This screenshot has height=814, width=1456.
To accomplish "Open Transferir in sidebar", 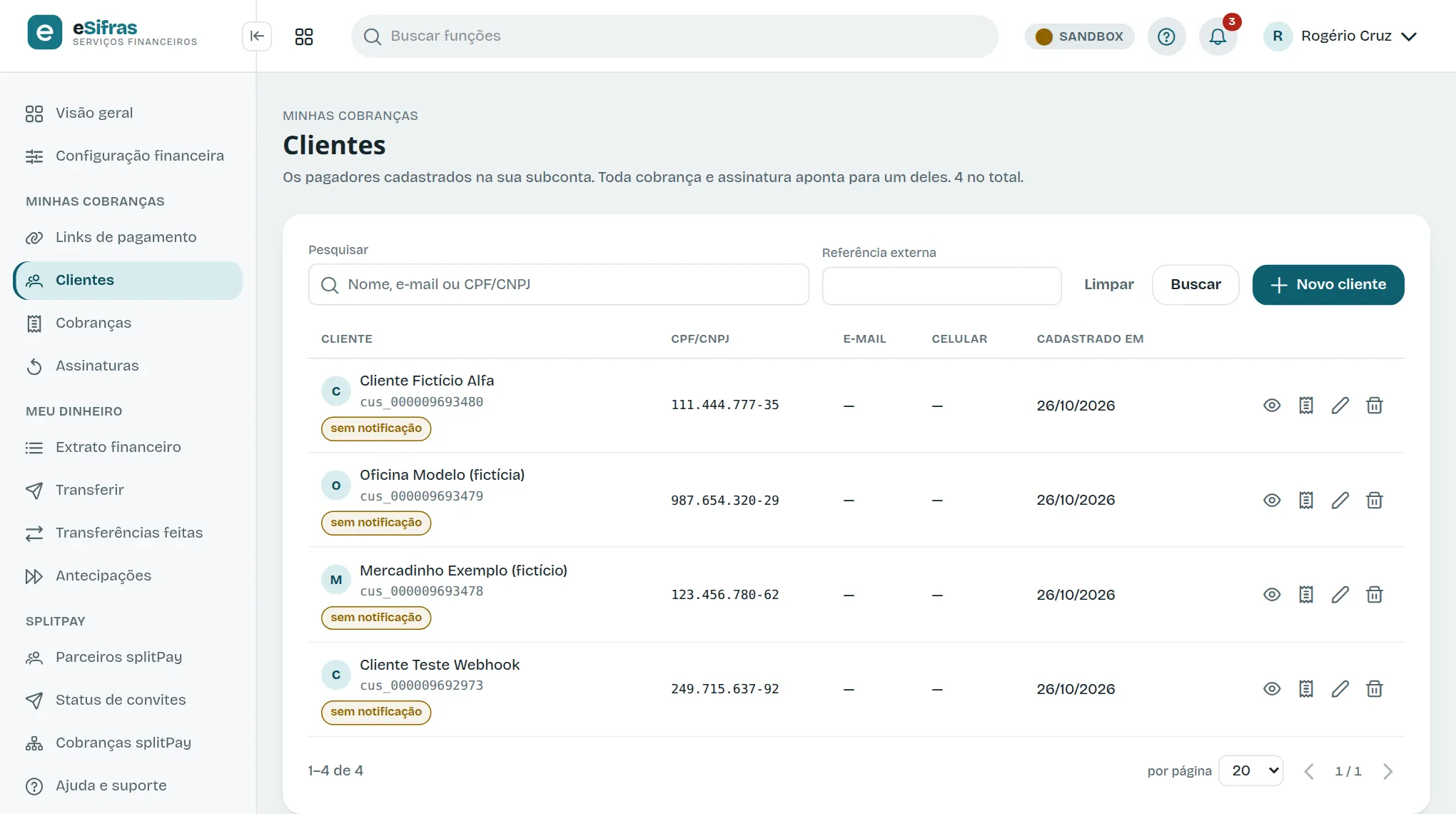I will coord(128,491).
